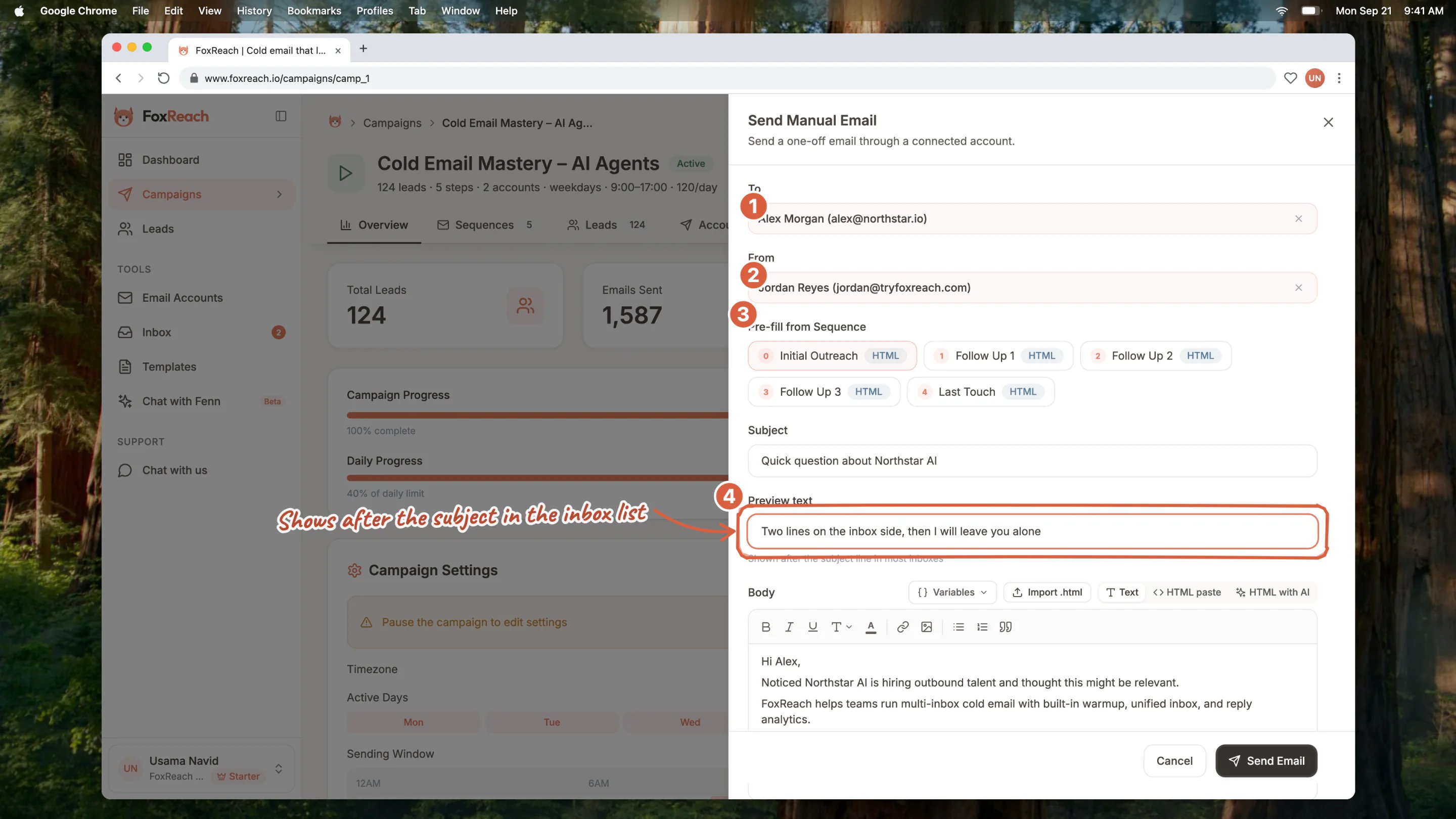Close the FoxReach browser tab
Screen dimensions: 1456x819
tap(338, 51)
